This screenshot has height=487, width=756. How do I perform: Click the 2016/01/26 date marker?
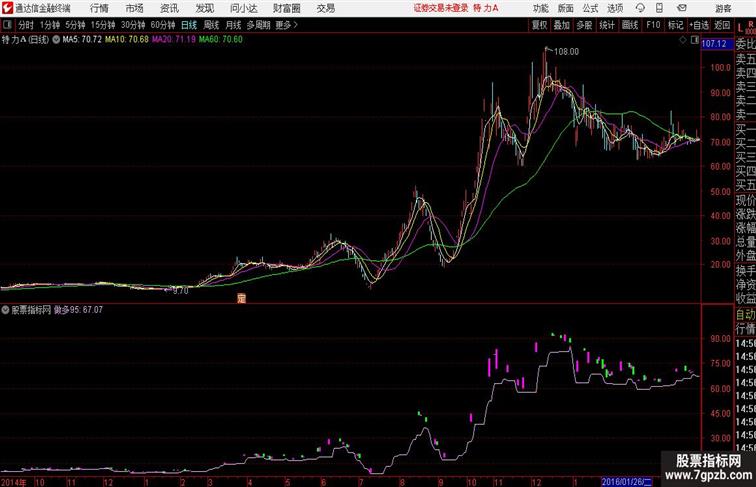click(x=627, y=482)
